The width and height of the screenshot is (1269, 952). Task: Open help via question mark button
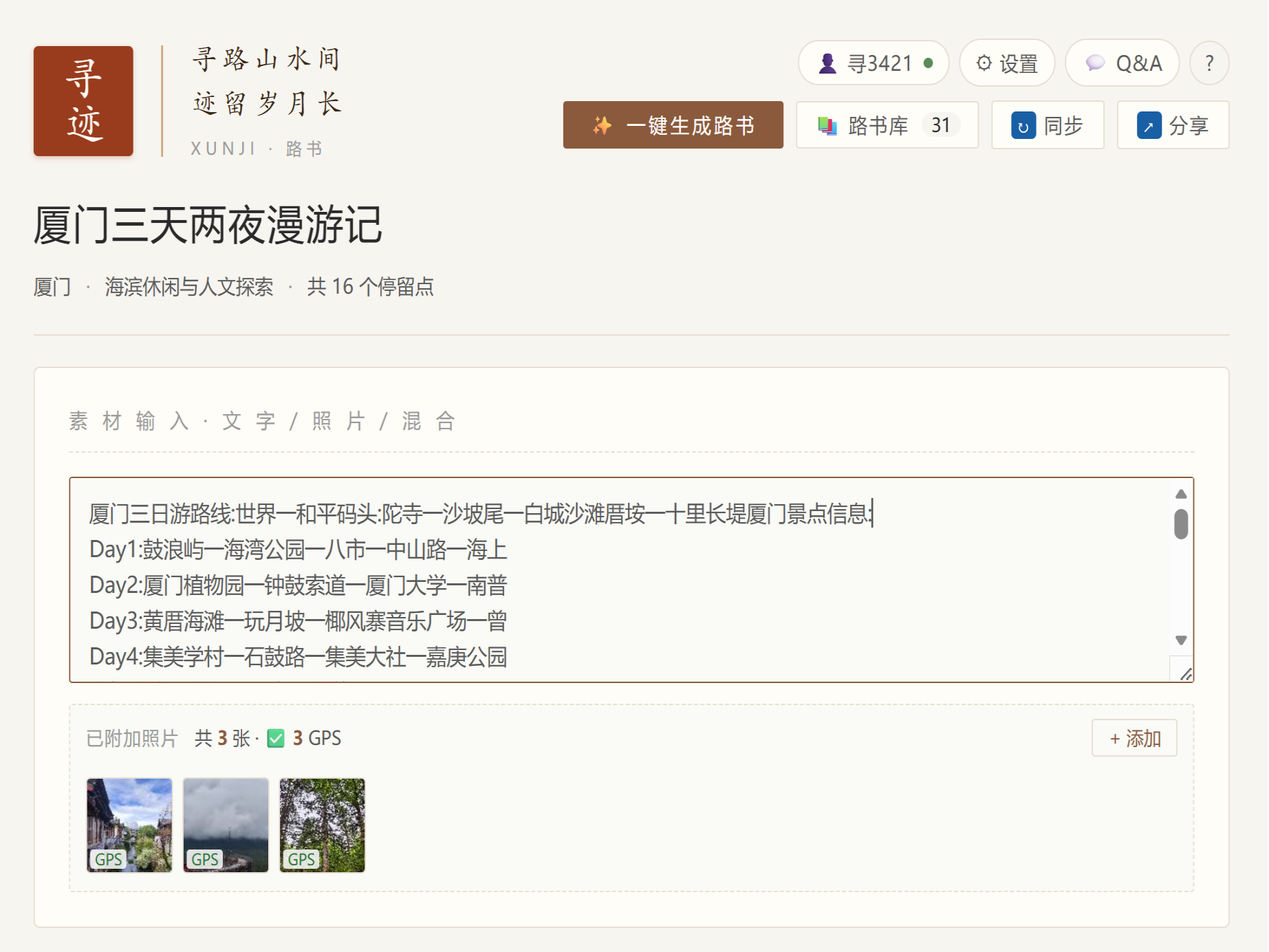[1209, 63]
